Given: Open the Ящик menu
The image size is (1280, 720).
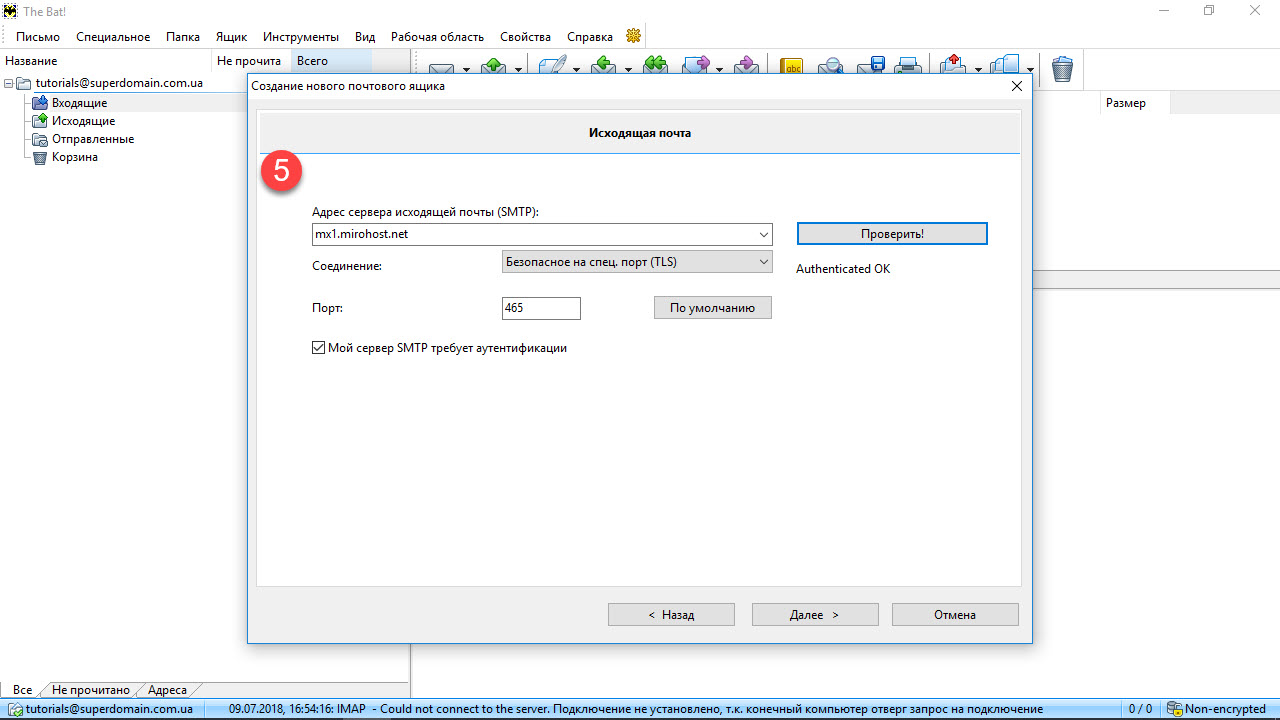Looking at the screenshot, I should pos(231,37).
